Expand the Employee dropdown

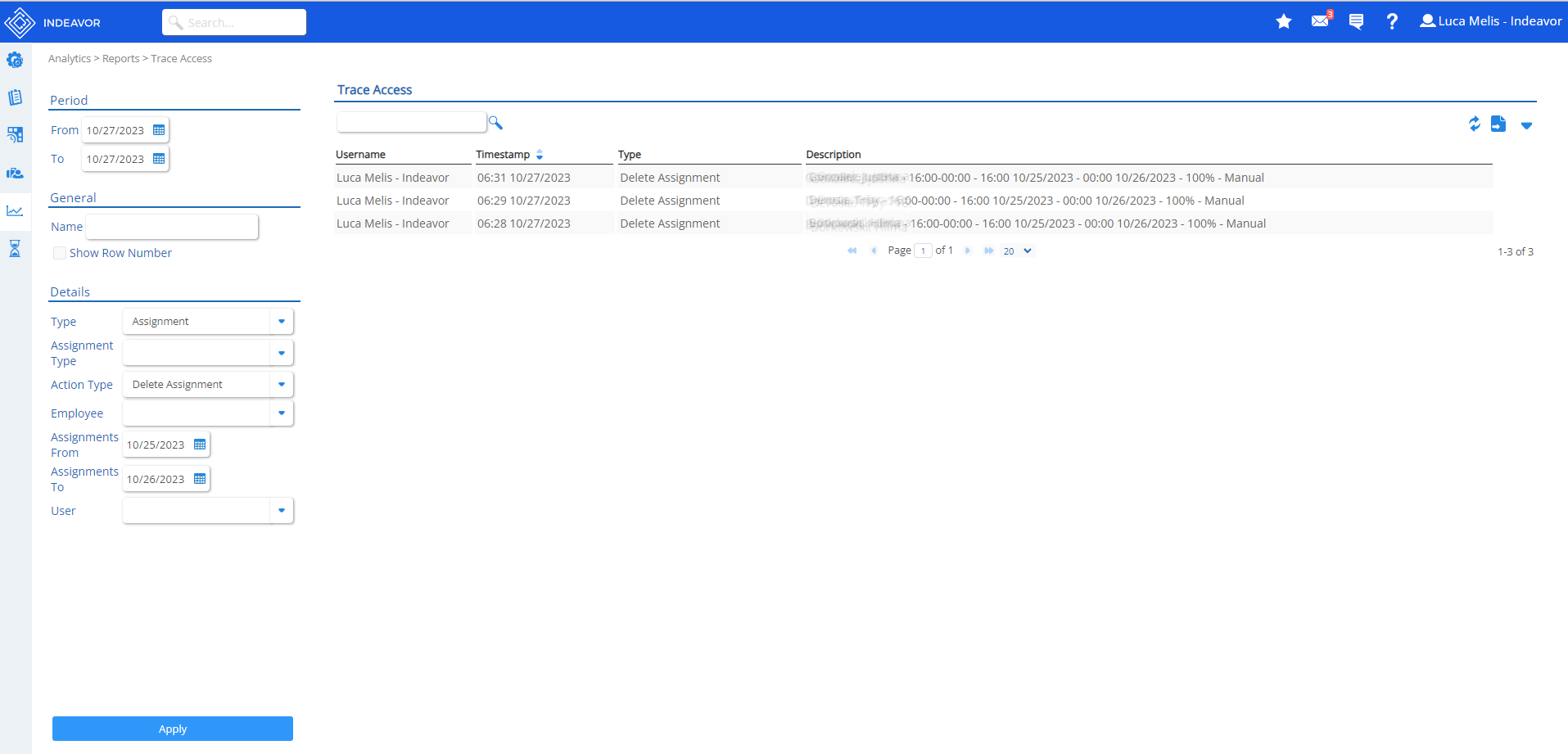(x=282, y=413)
